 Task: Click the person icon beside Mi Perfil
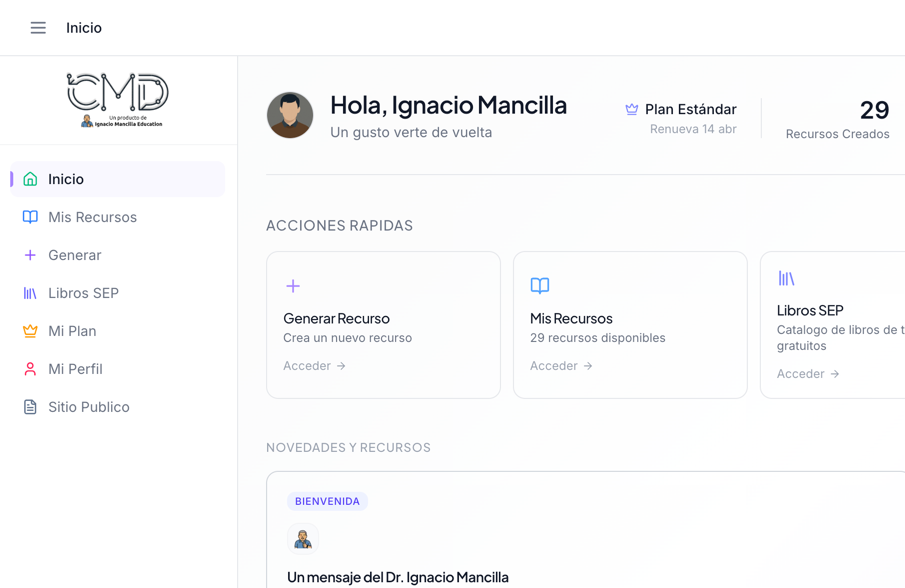coord(30,369)
